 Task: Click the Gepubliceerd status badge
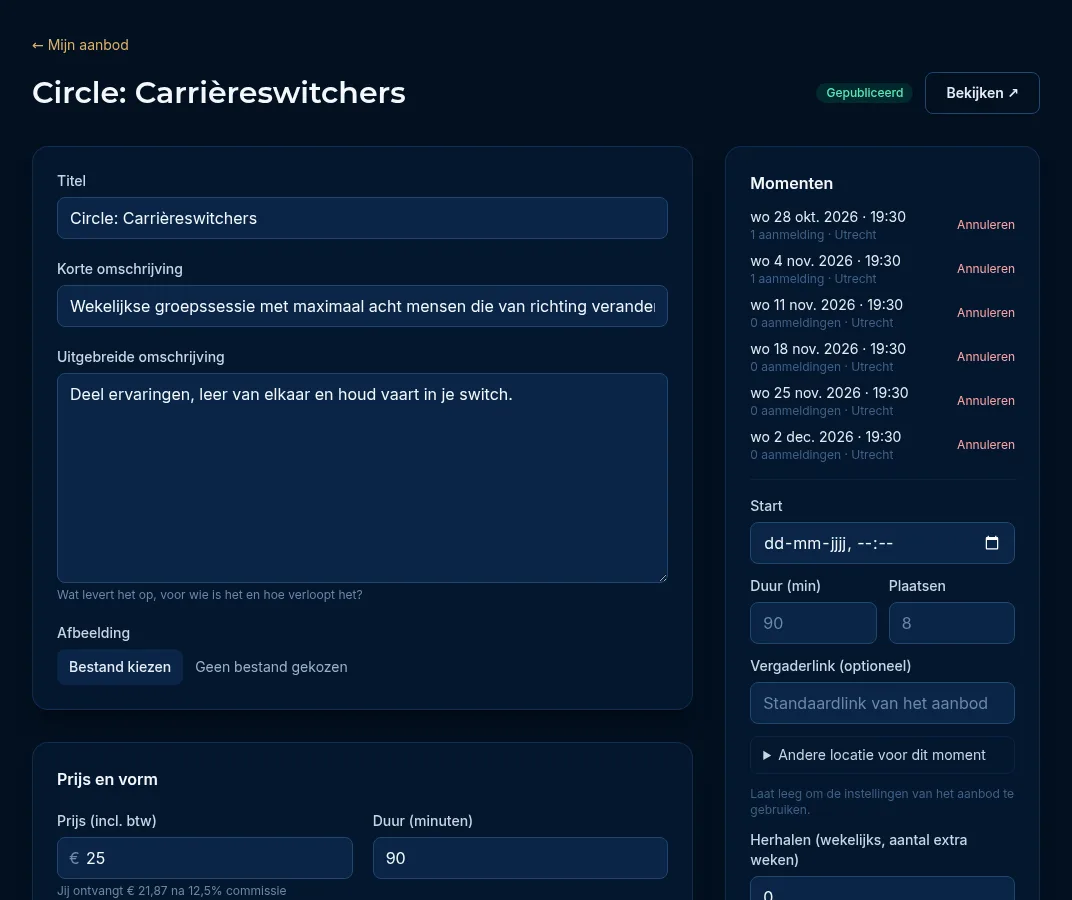[864, 93]
